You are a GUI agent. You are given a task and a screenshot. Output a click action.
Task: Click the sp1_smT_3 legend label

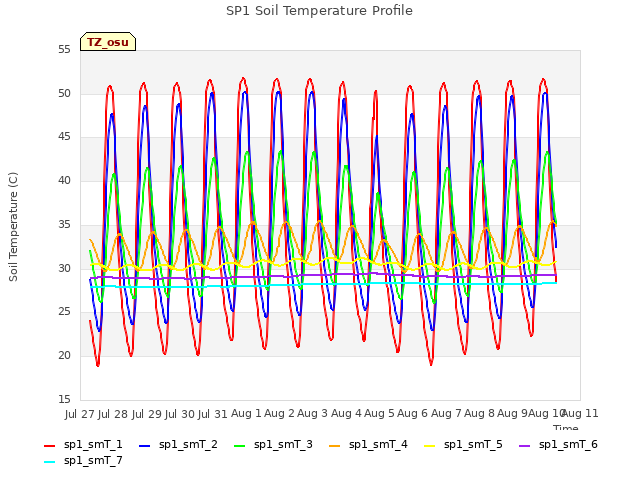283,444
